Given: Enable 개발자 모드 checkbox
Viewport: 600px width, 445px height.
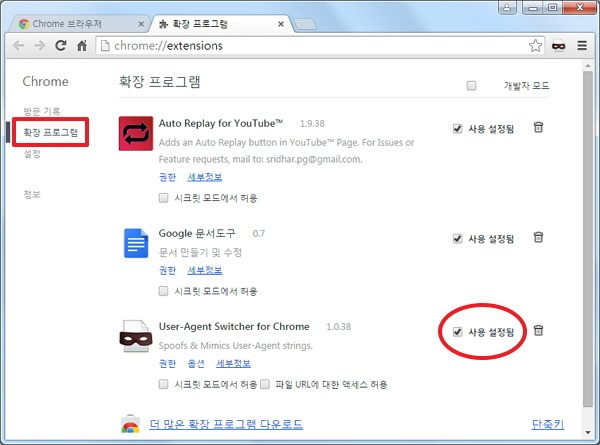Looking at the screenshot, I should pyautogui.click(x=471, y=86).
